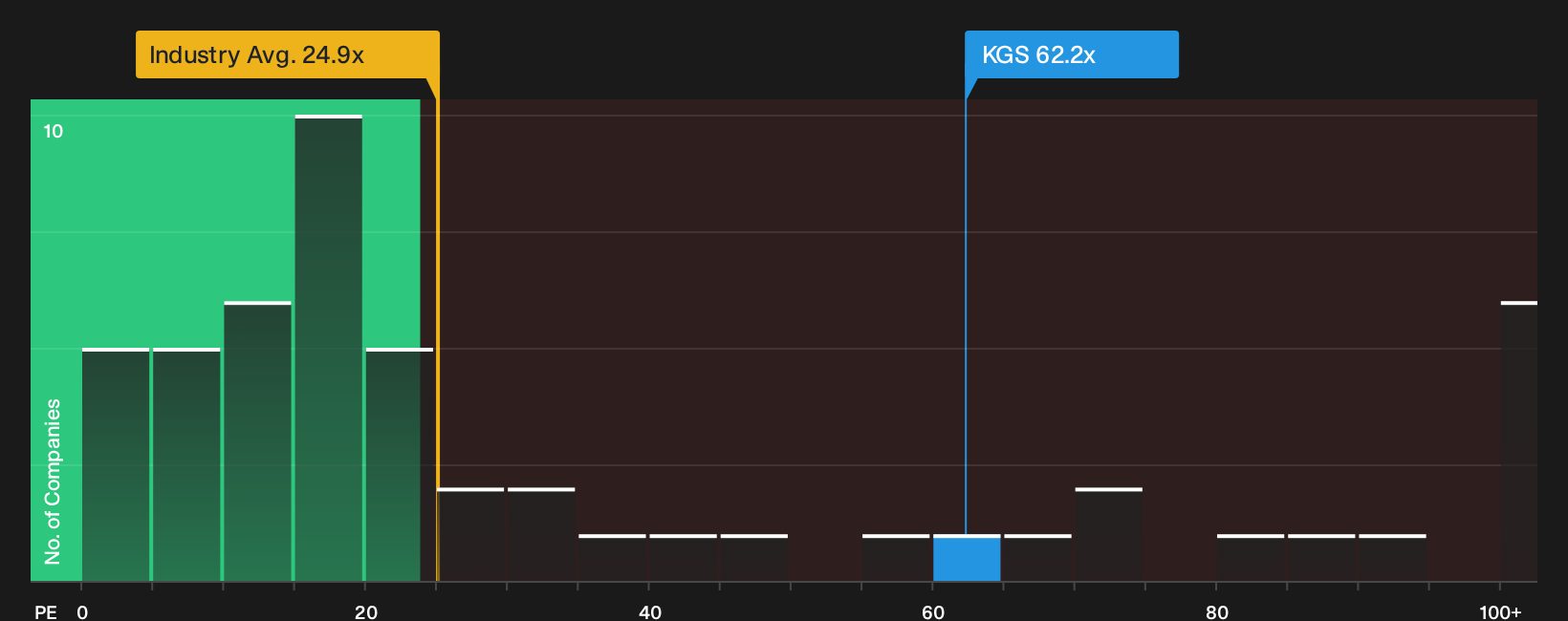Screen dimensions: 1568x621
Task: Click the 35-40 PE range bar
Action: coord(612,558)
